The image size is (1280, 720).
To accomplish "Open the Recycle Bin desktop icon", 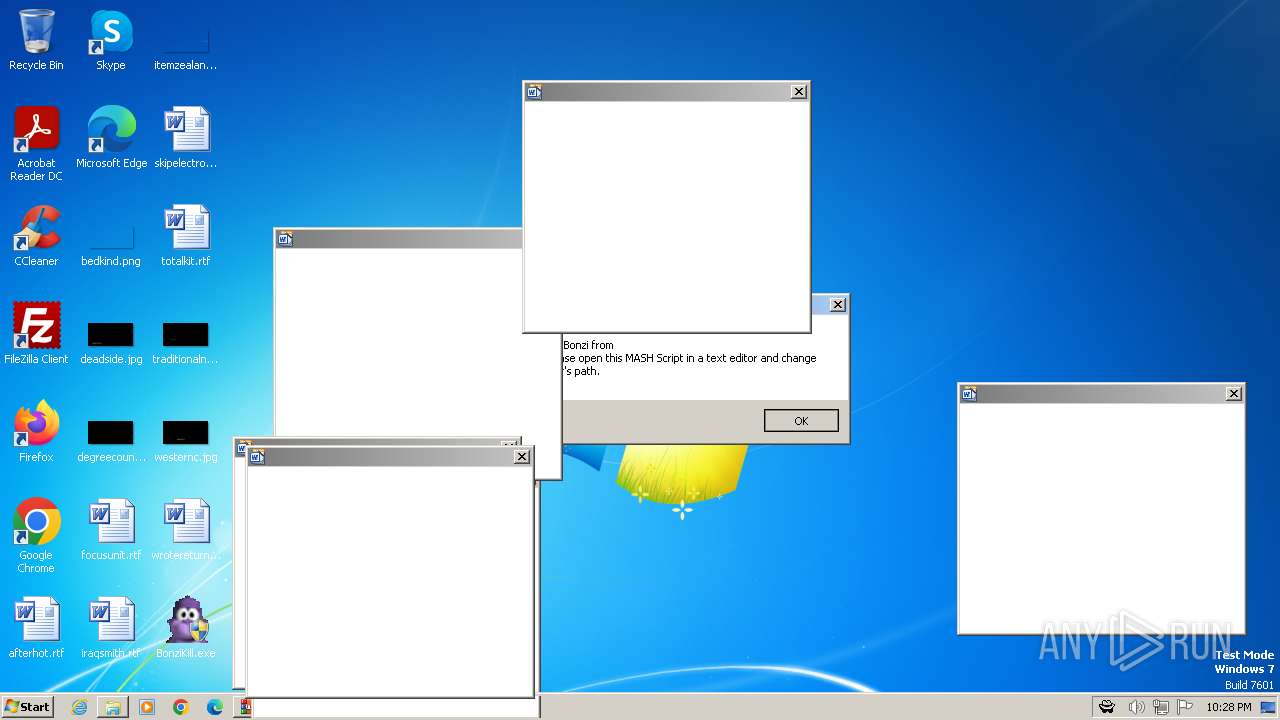I will (36, 40).
